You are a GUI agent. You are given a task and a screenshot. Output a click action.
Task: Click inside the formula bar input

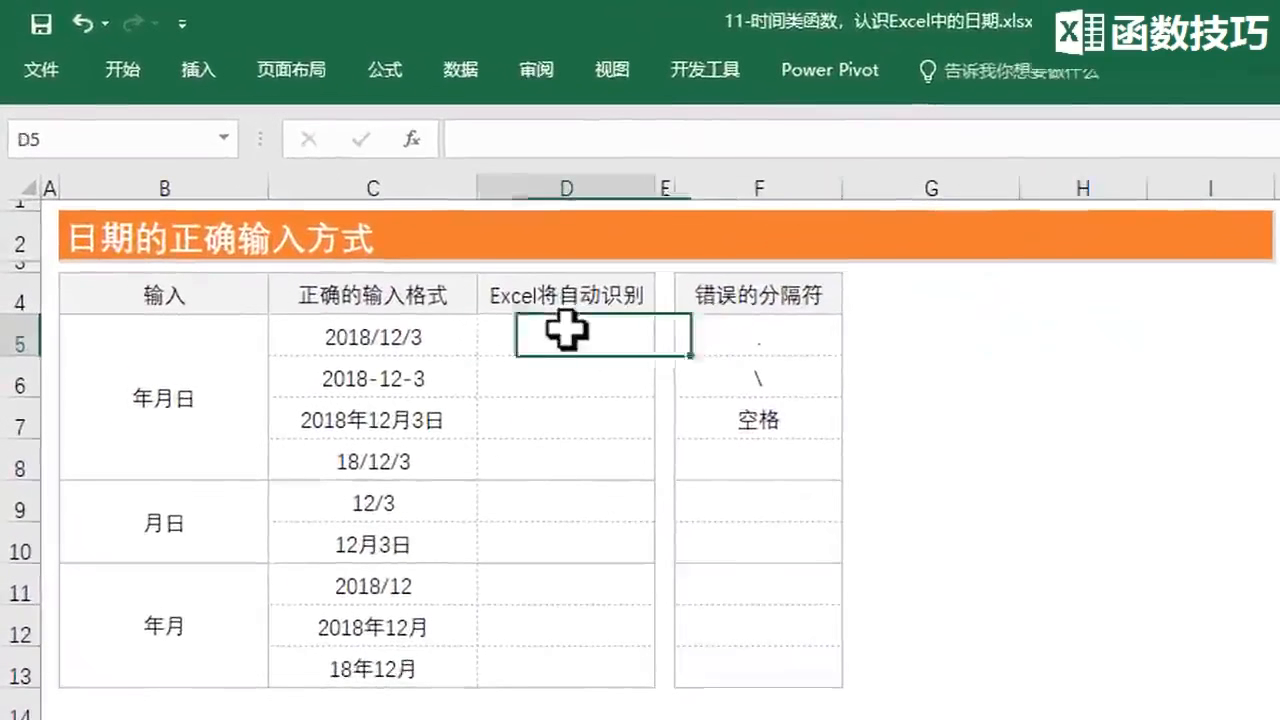point(850,139)
